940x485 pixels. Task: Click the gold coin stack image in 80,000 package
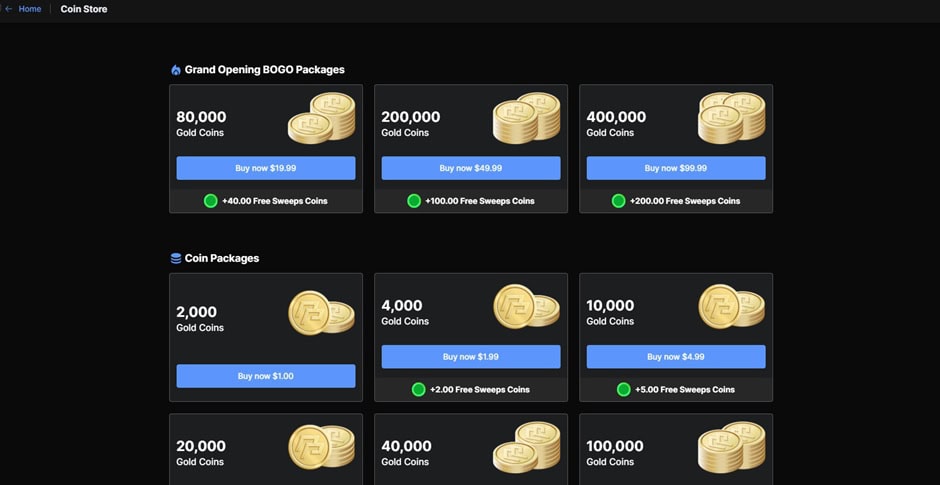tap(322, 117)
